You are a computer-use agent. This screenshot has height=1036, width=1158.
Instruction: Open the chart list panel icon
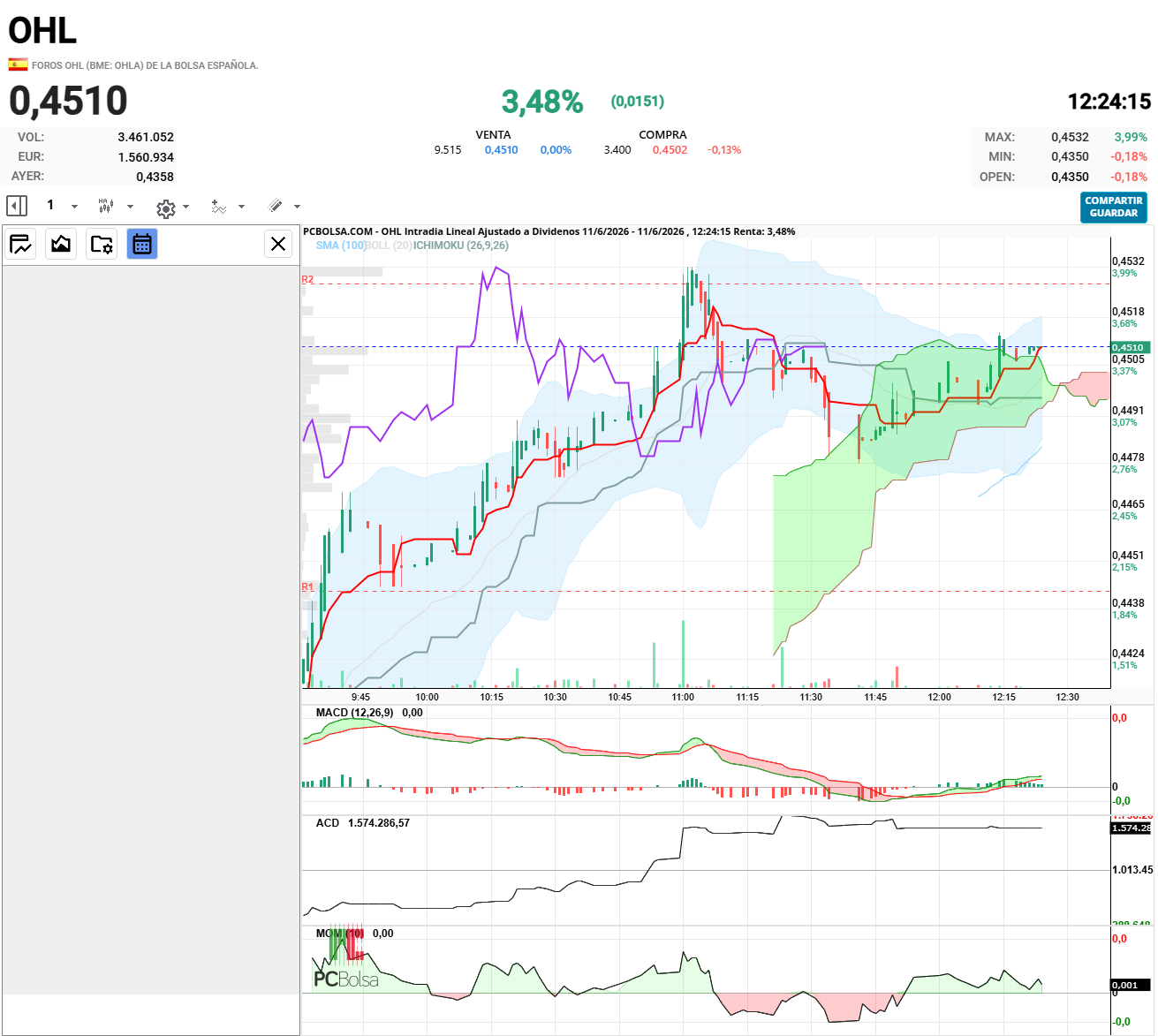(20, 244)
